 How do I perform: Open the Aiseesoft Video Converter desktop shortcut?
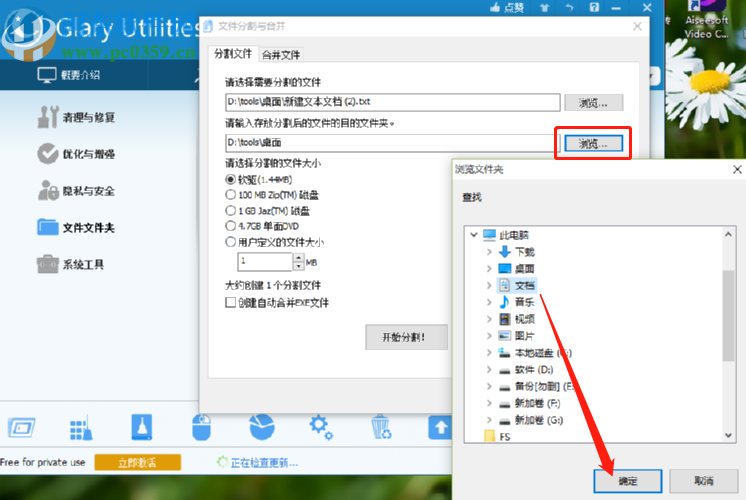(x=706, y=20)
